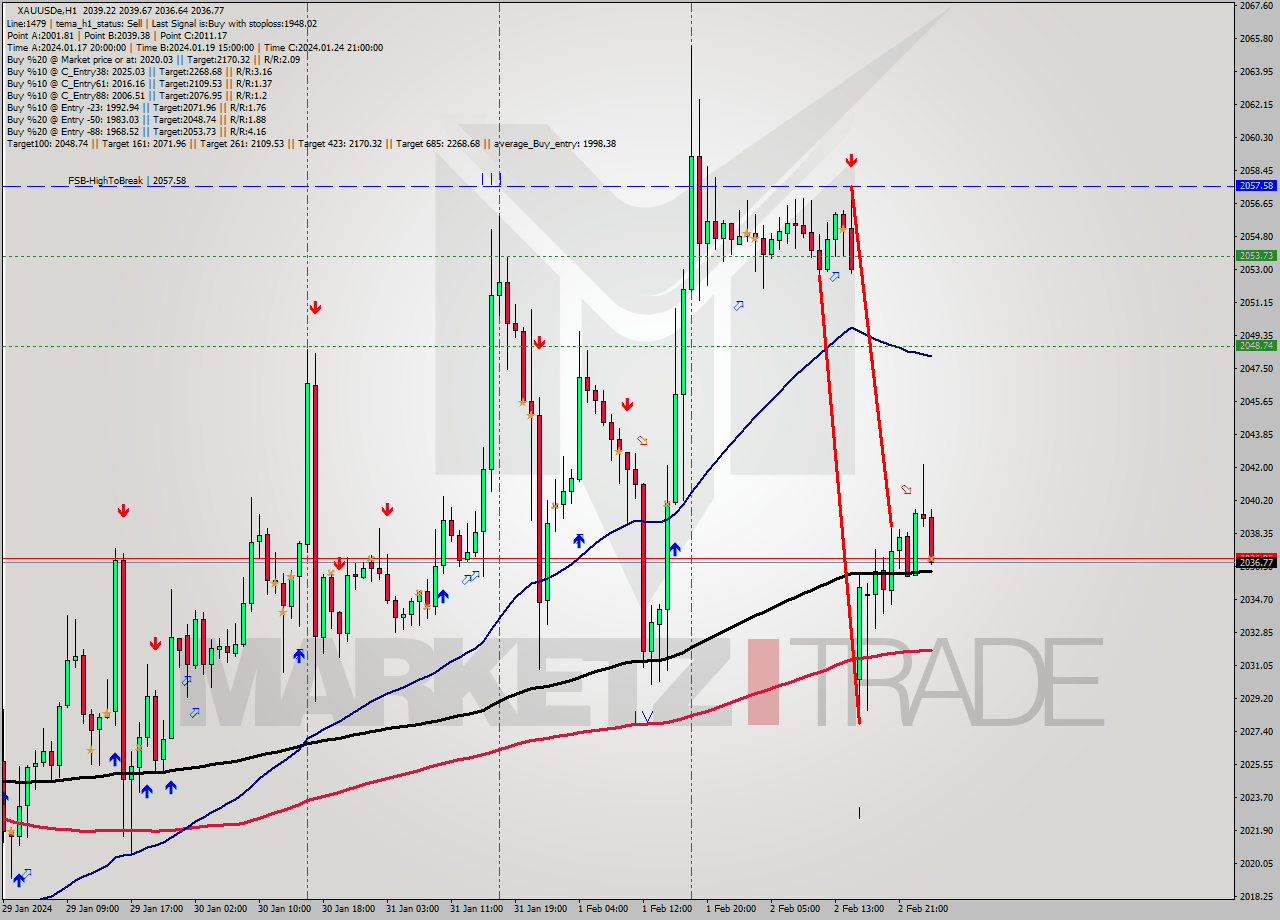
Task: Click the '30 Jan 02:00' time label
Action: point(220,909)
